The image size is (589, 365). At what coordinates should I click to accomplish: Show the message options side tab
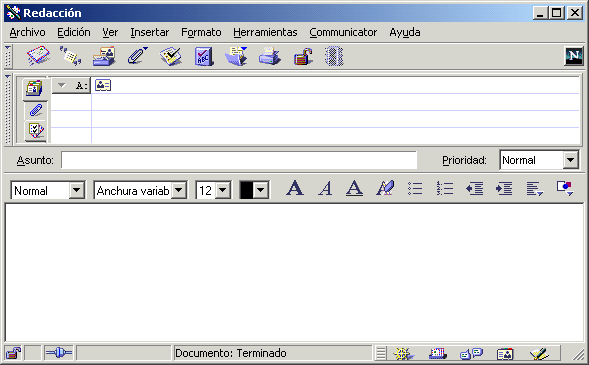tap(36, 131)
